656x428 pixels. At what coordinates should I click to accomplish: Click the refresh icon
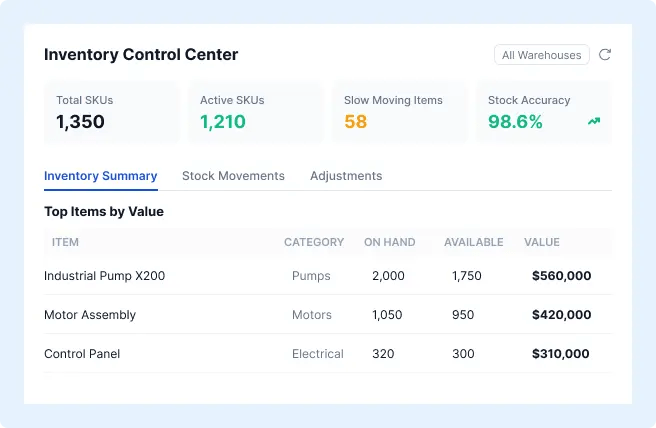tap(605, 55)
